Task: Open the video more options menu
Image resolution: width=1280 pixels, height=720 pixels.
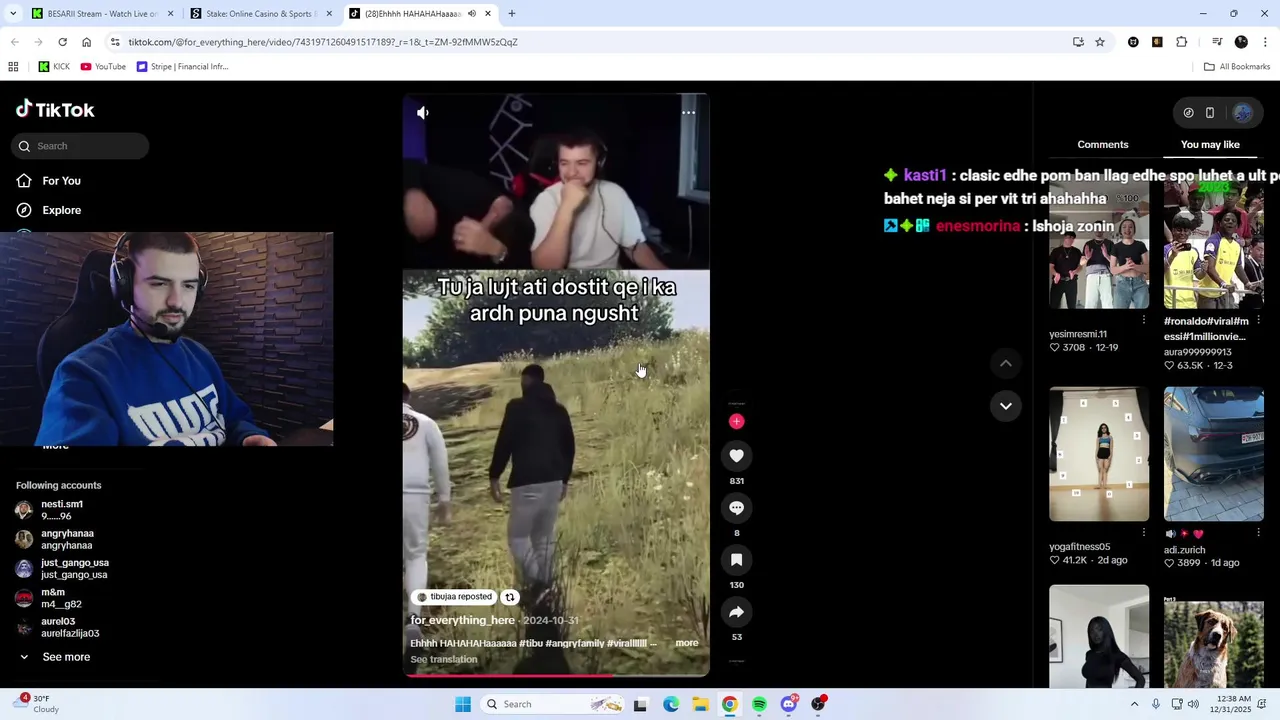Action: point(688,113)
